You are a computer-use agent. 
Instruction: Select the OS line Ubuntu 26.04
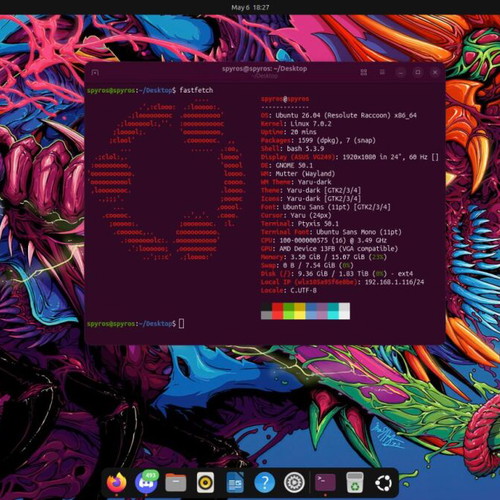[339, 115]
